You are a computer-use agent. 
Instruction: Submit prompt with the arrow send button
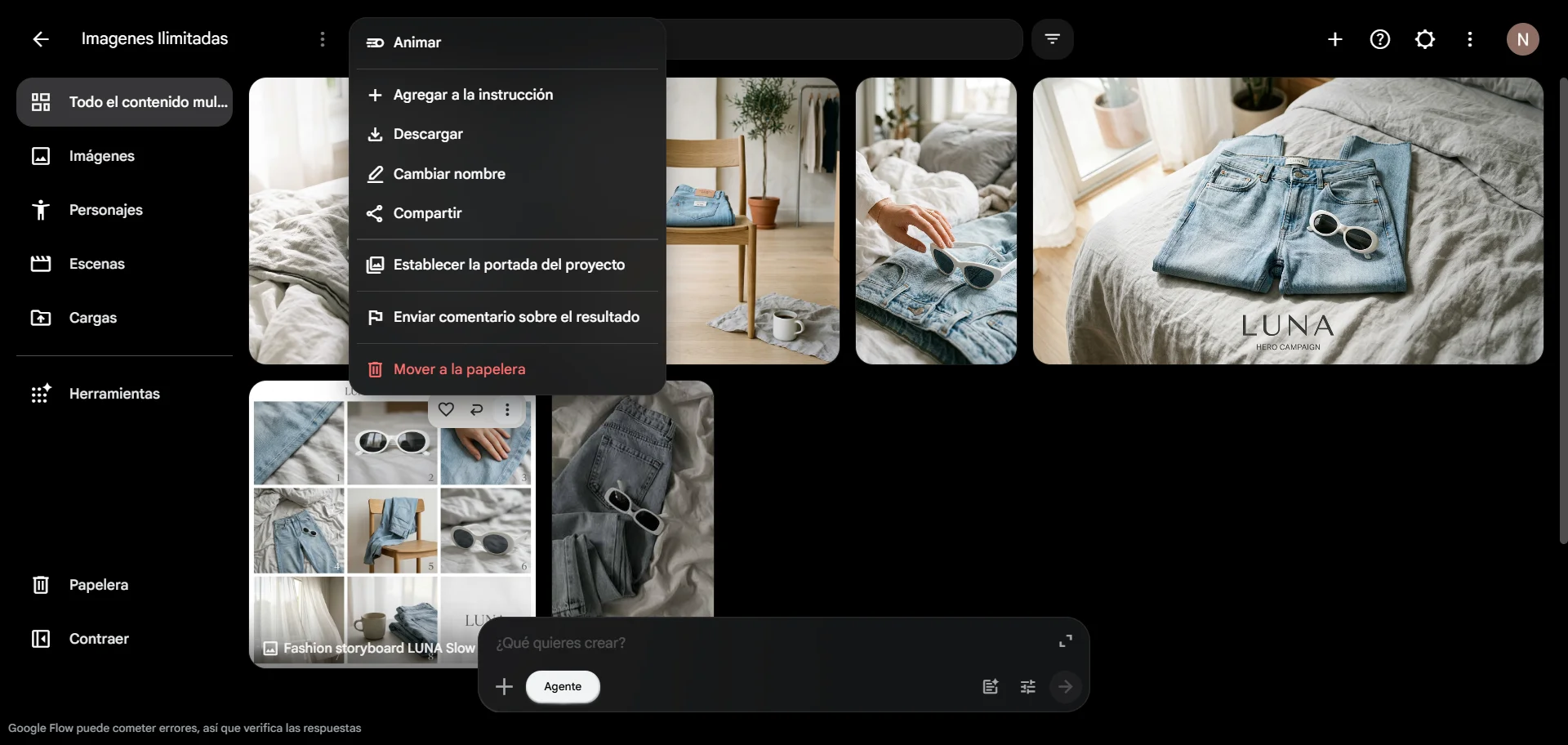pyautogui.click(x=1066, y=687)
